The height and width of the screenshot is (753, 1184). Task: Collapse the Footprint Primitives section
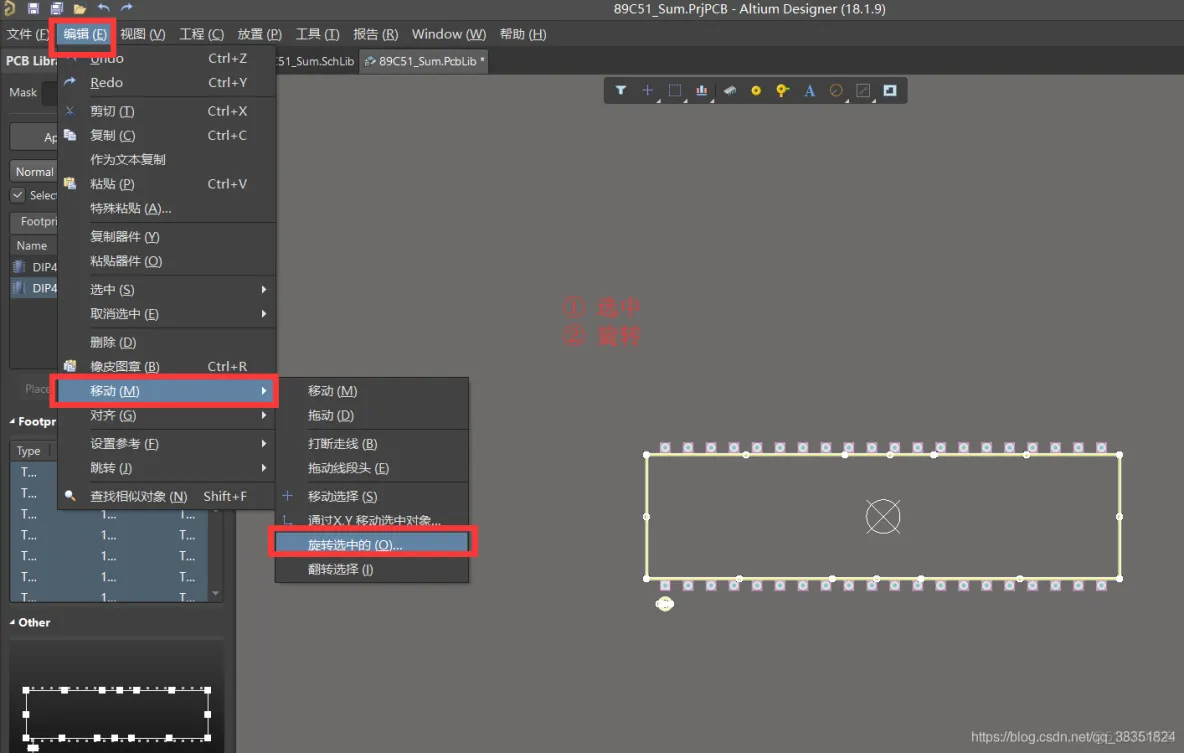coord(12,421)
